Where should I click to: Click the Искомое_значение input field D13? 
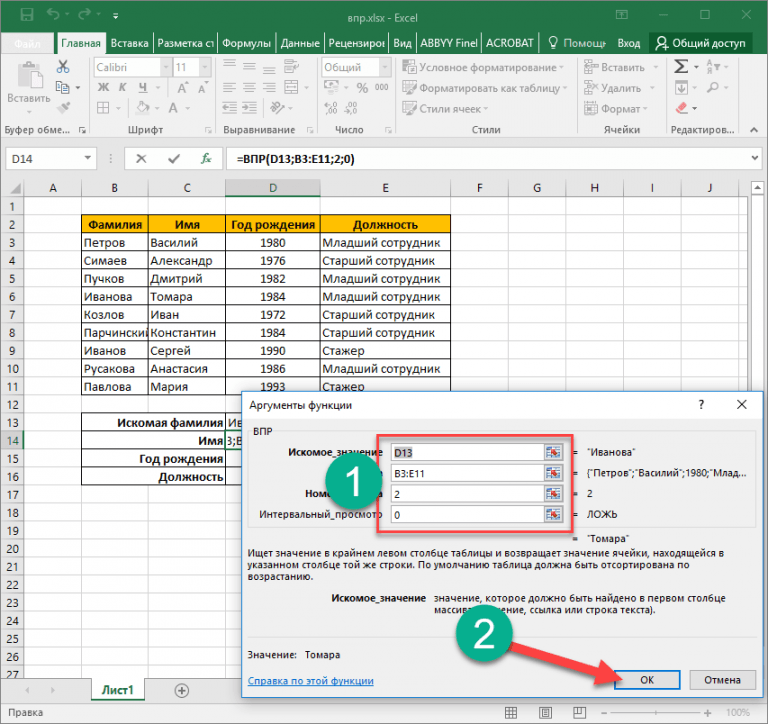tap(468, 452)
